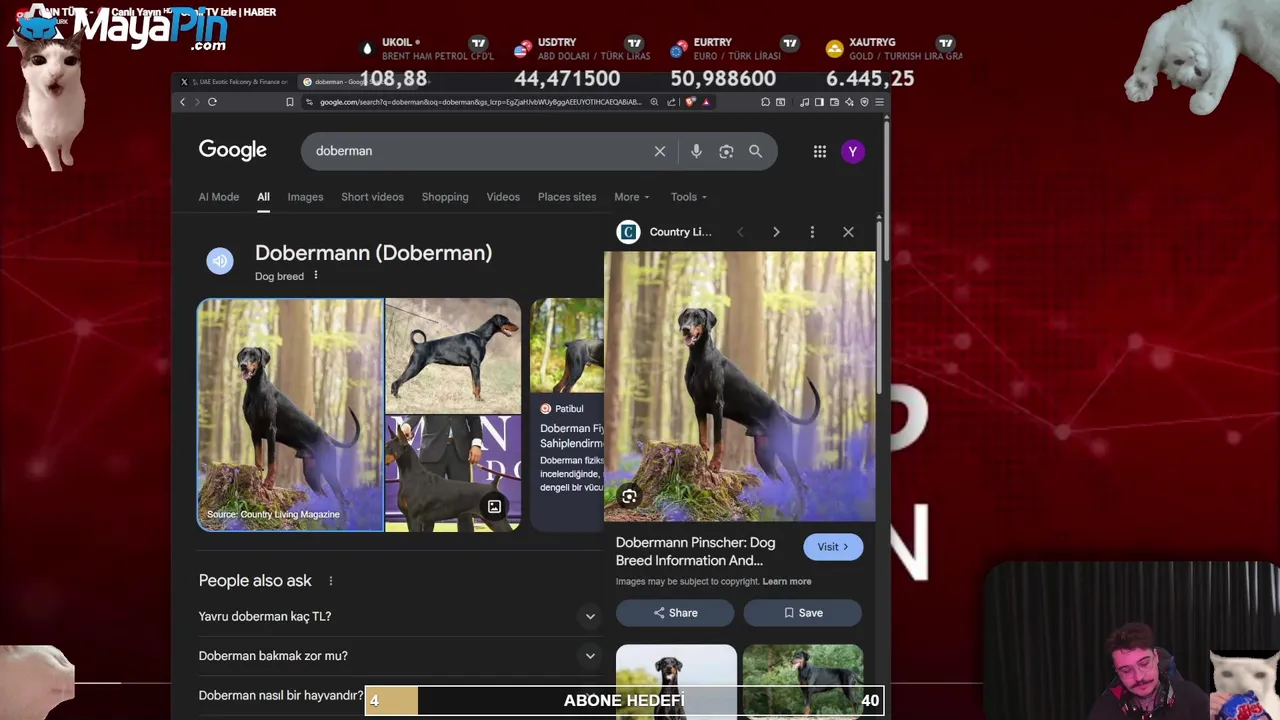The height and width of the screenshot is (720, 1280).
Task: Open preview panel three-dot menu
Action: 812,232
